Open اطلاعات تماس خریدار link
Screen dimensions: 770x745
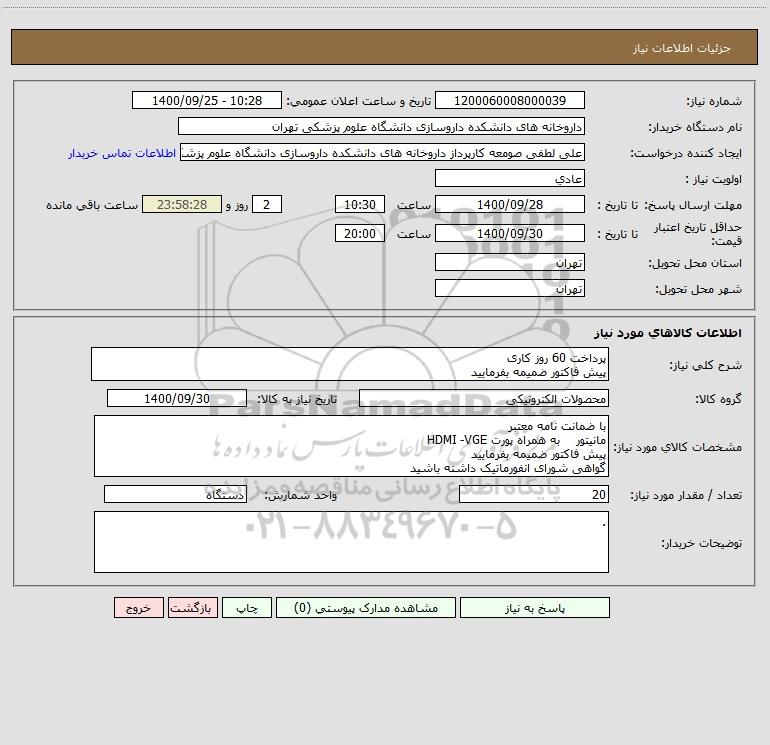(122, 153)
